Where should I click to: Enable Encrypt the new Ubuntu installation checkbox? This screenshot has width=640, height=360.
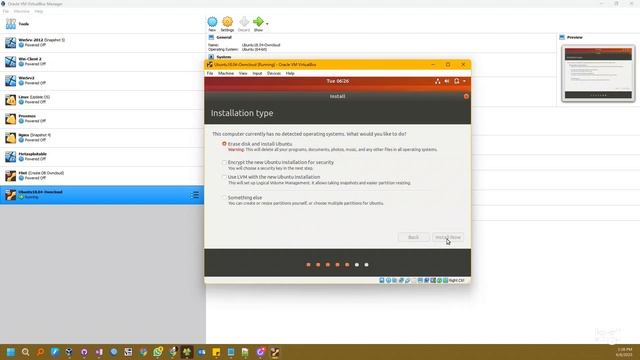click(224, 162)
